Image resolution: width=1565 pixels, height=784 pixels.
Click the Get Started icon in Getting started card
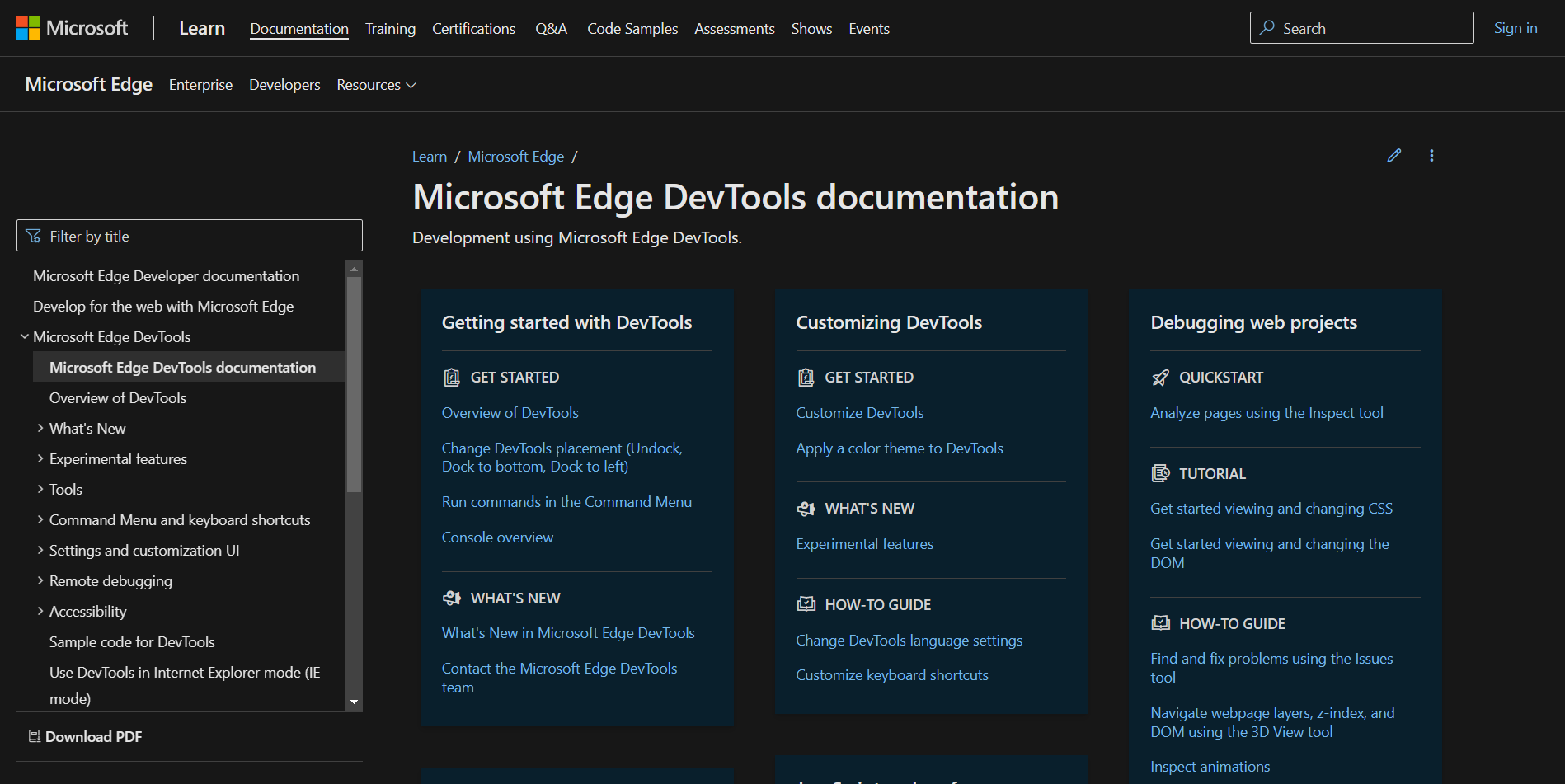click(451, 378)
